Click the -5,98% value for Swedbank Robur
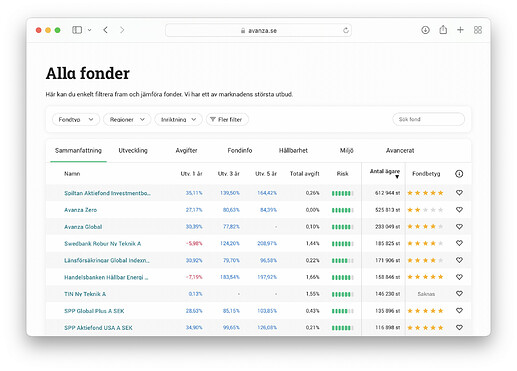The width and height of the screenshot is (517, 371). pyautogui.click(x=194, y=244)
